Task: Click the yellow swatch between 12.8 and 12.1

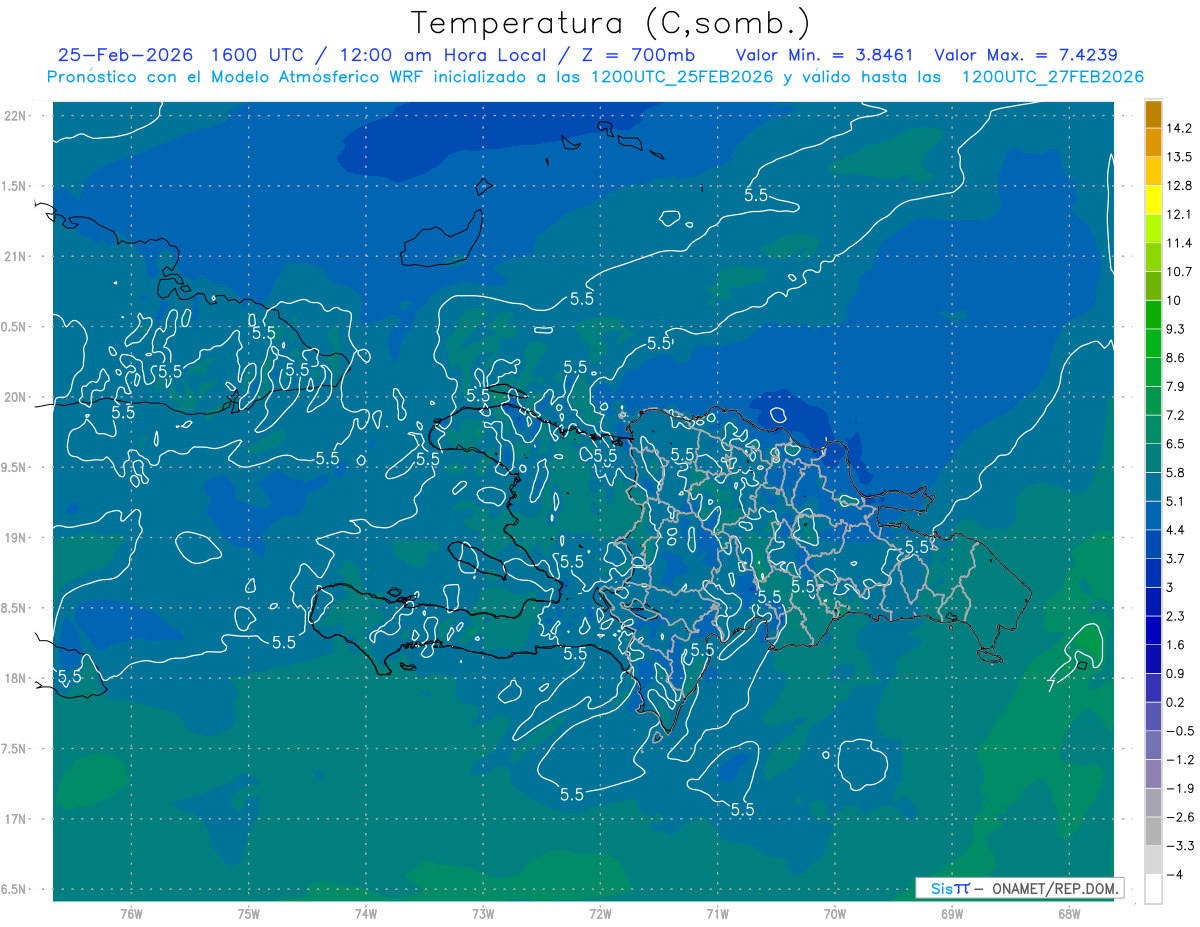Action: click(1153, 200)
